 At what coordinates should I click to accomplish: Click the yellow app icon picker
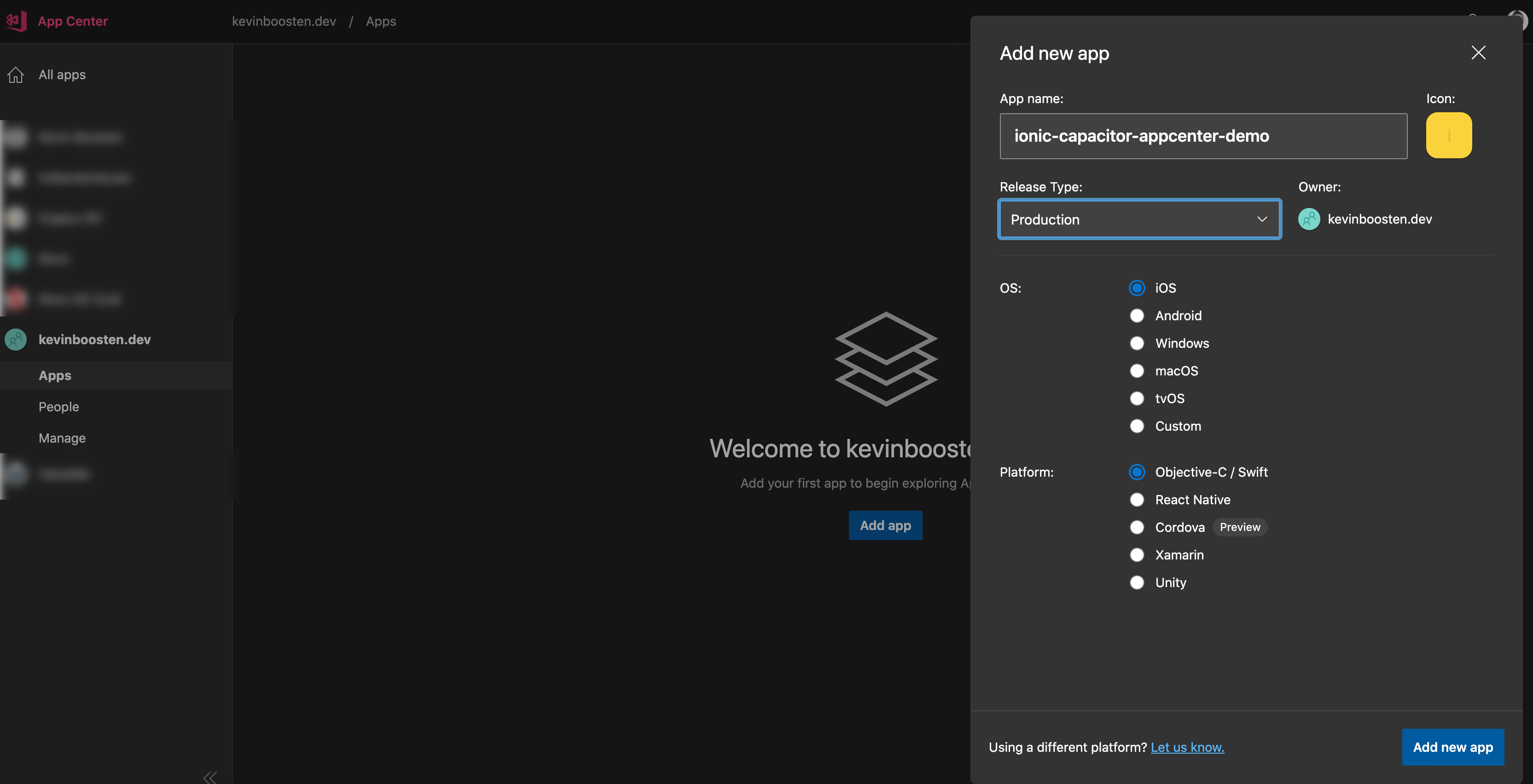coord(1448,136)
